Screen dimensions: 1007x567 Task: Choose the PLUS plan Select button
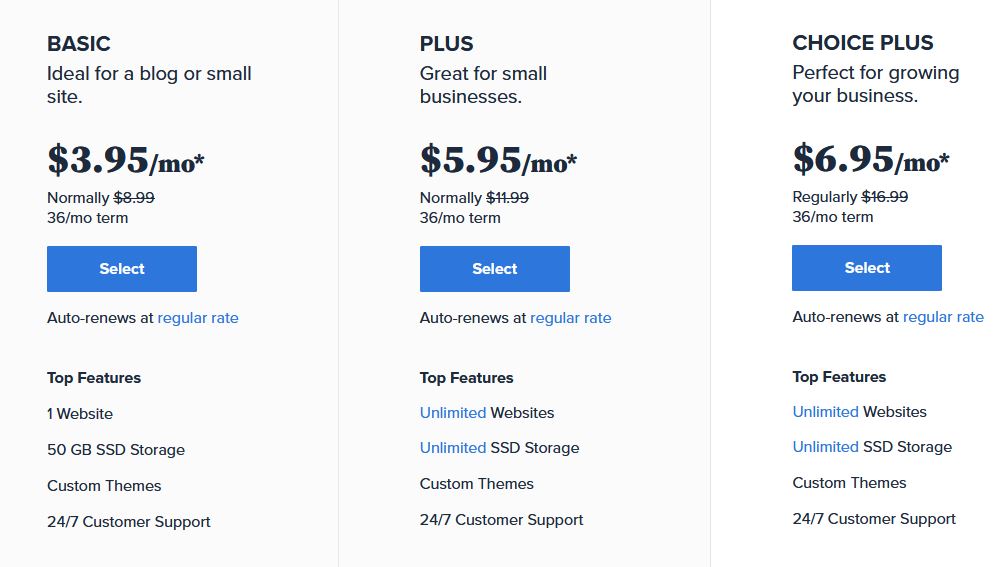click(x=495, y=268)
